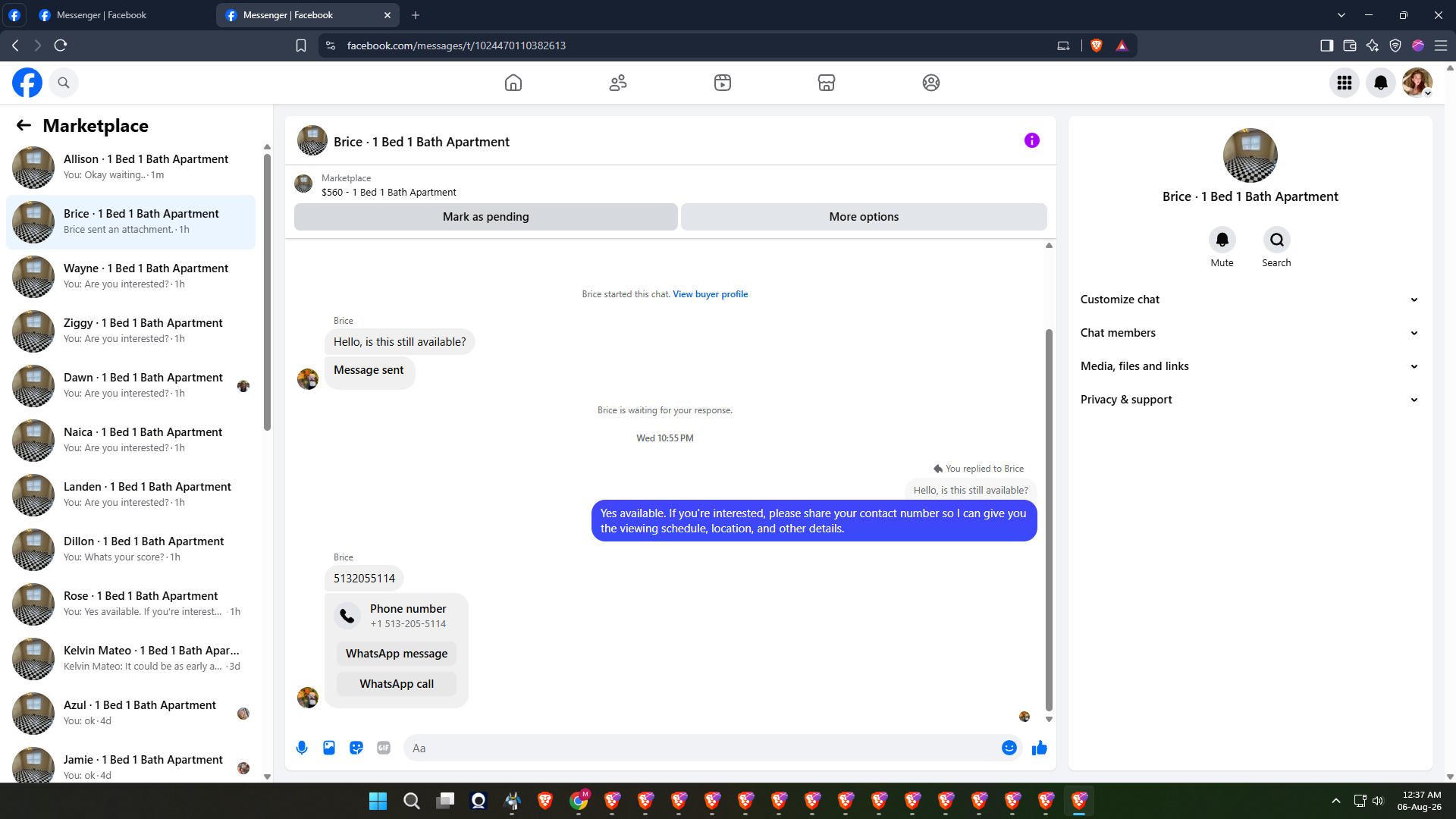Start a WhatsApp call with Brice
The width and height of the screenshot is (1456, 819).
[397, 684]
